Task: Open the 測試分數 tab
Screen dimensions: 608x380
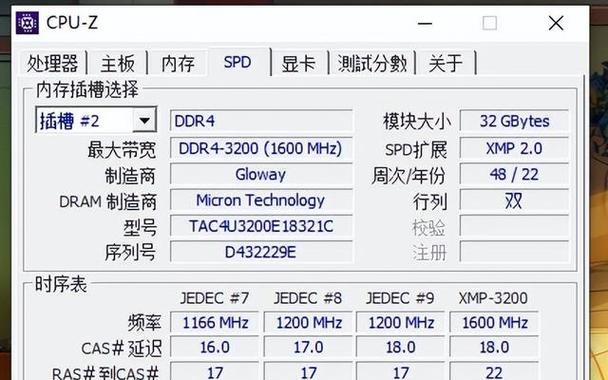Action: pyautogui.click(x=372, y=63)
